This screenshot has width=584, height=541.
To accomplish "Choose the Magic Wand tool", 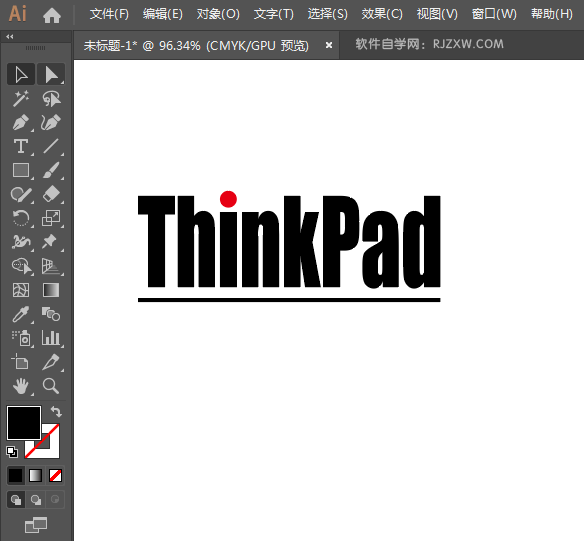I will coord(20,98).
